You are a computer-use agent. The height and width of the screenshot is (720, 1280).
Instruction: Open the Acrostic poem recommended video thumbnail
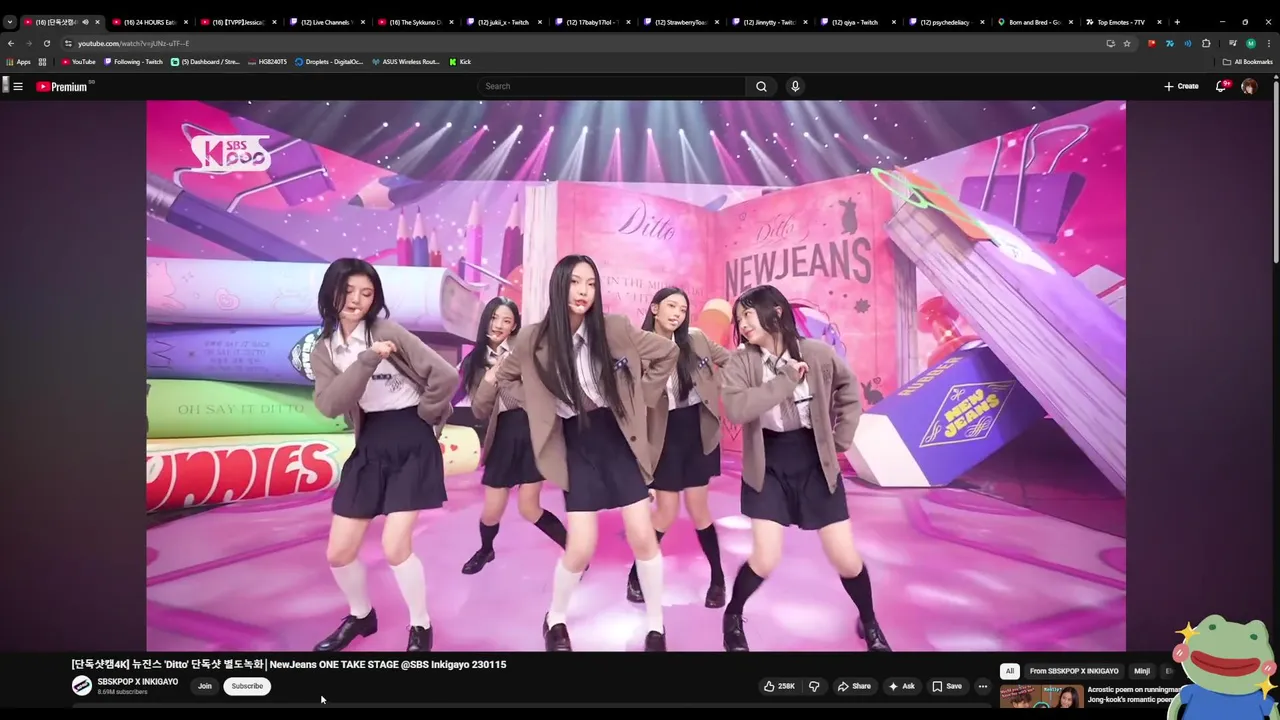[1041, 697]
